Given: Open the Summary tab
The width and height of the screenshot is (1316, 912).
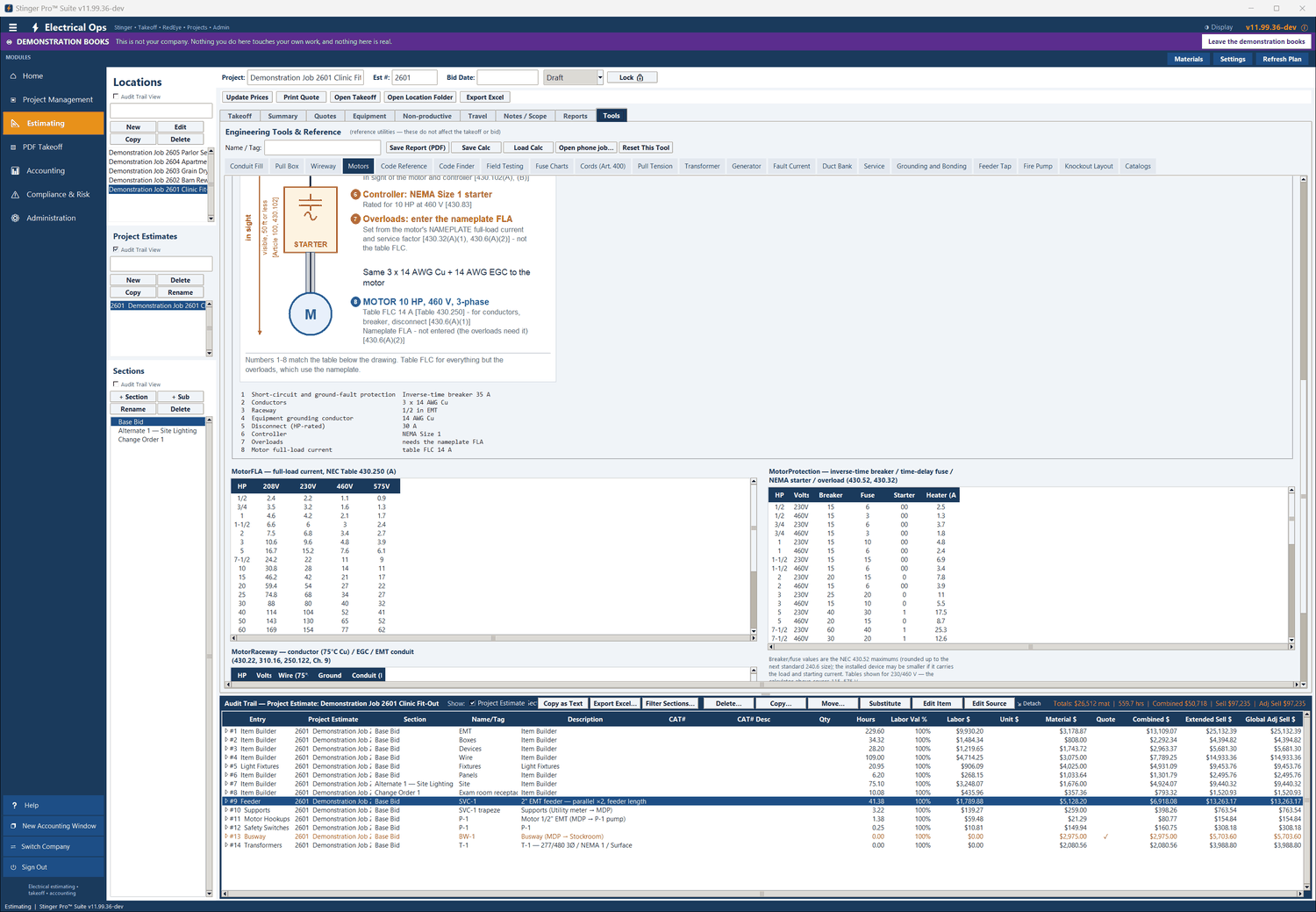Looking at the screenshot, I should point(283,116).
